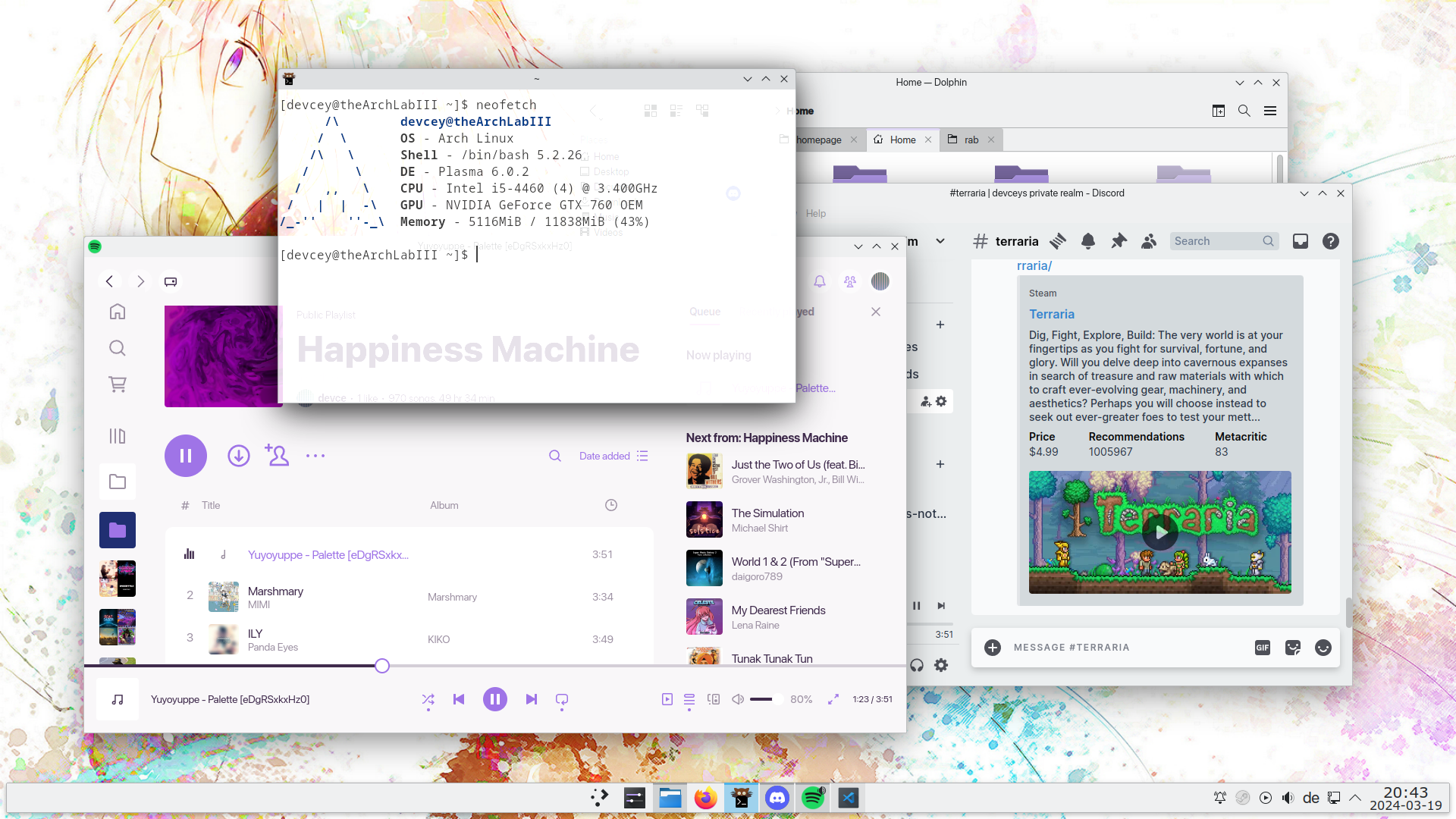Open Dolphin search

pos(1244,111)
